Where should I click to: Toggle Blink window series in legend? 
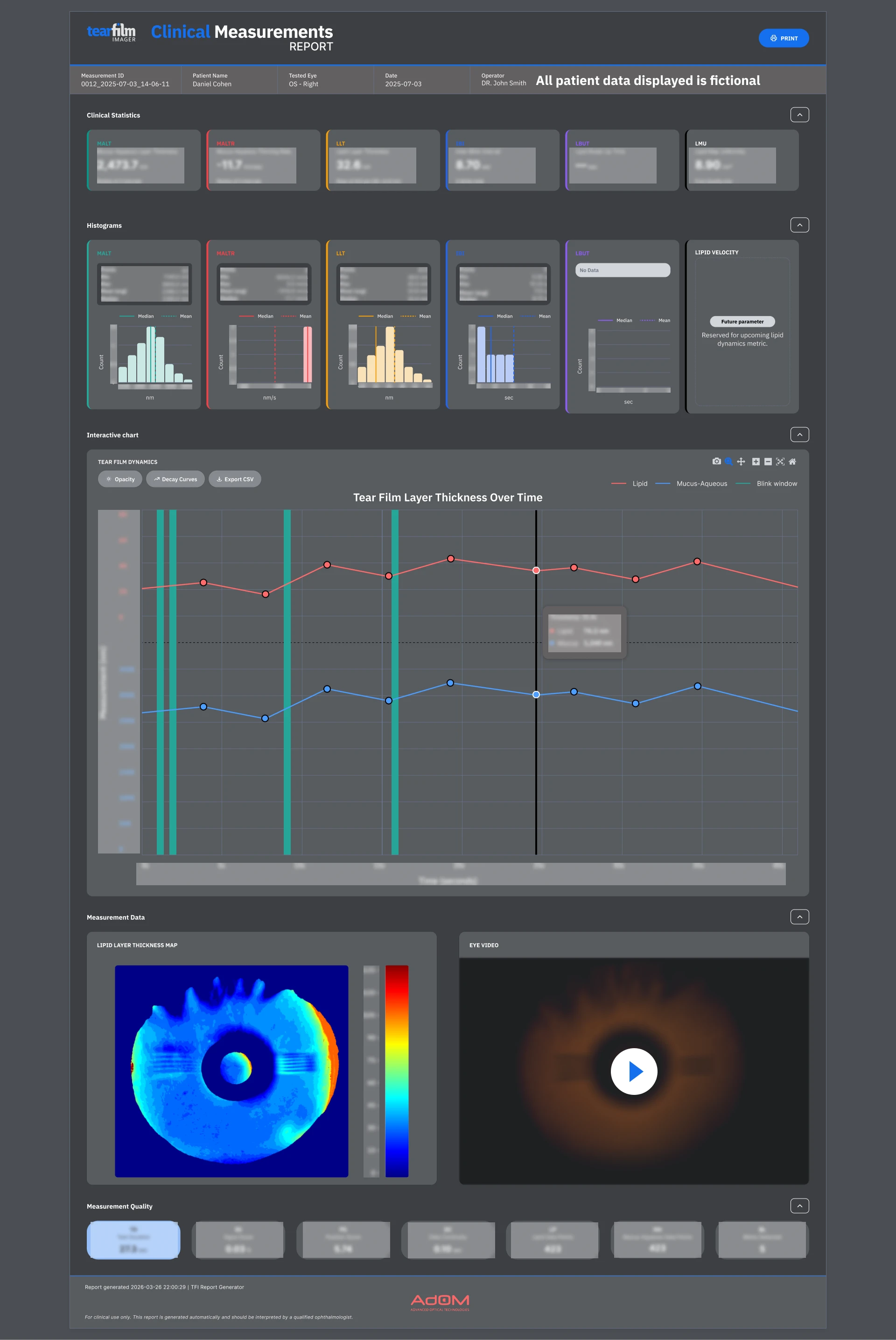(x=766, y=484)
